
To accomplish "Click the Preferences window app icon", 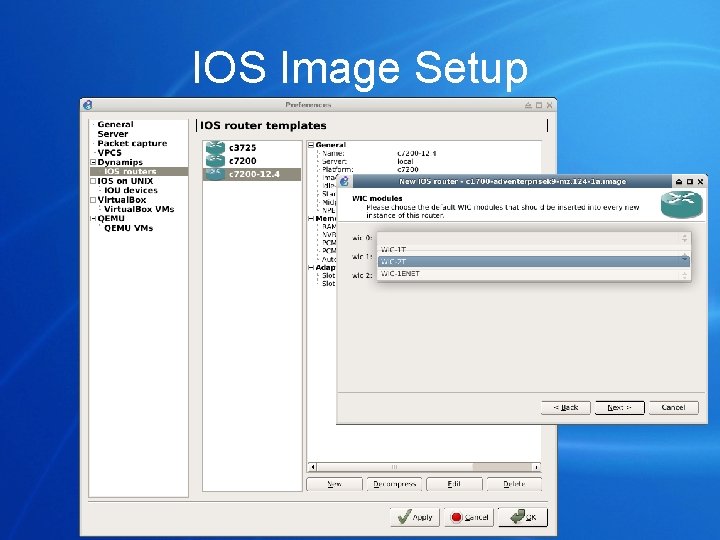I will [x=88, y=105].
